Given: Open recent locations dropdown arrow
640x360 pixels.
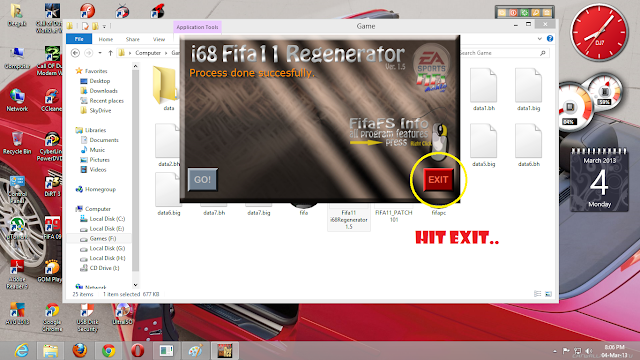Looking at the screenshot, I should point(100,53).
